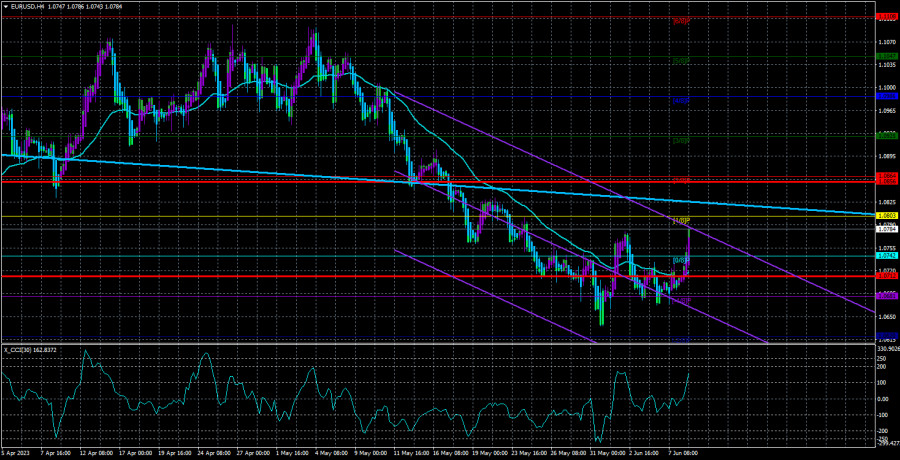Click the 7 Apr 16:00 time label

(x=55, y=453)
